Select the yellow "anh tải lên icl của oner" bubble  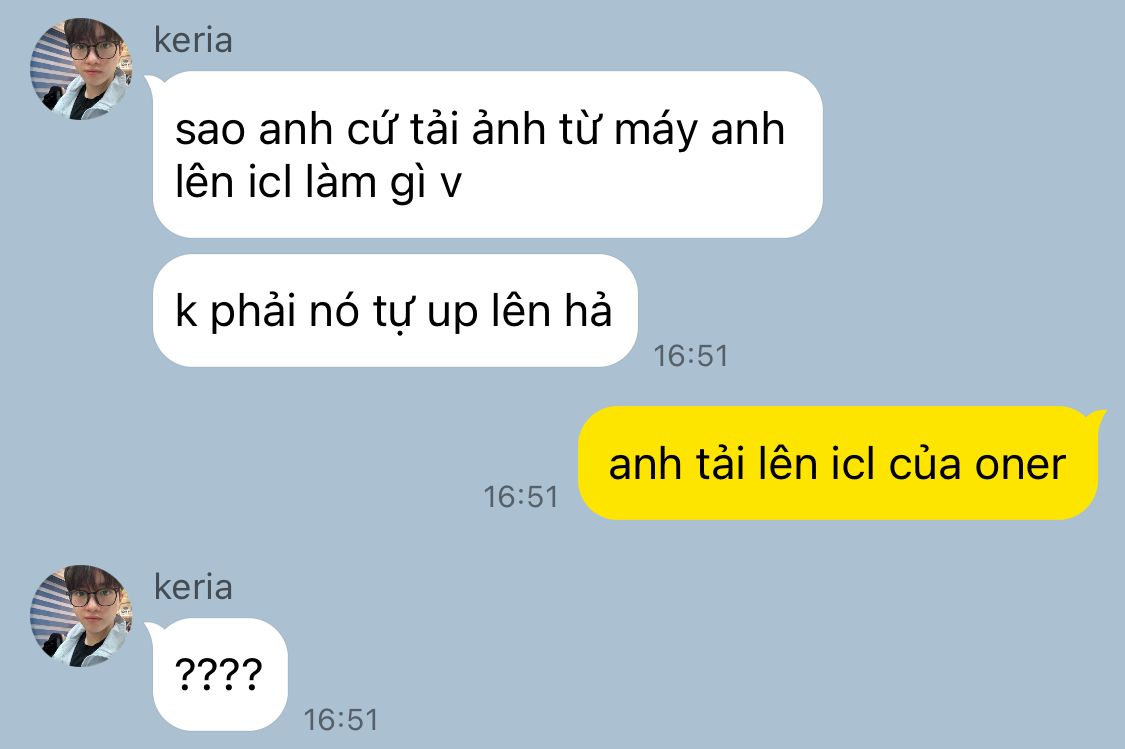click(x=838, y=463)
